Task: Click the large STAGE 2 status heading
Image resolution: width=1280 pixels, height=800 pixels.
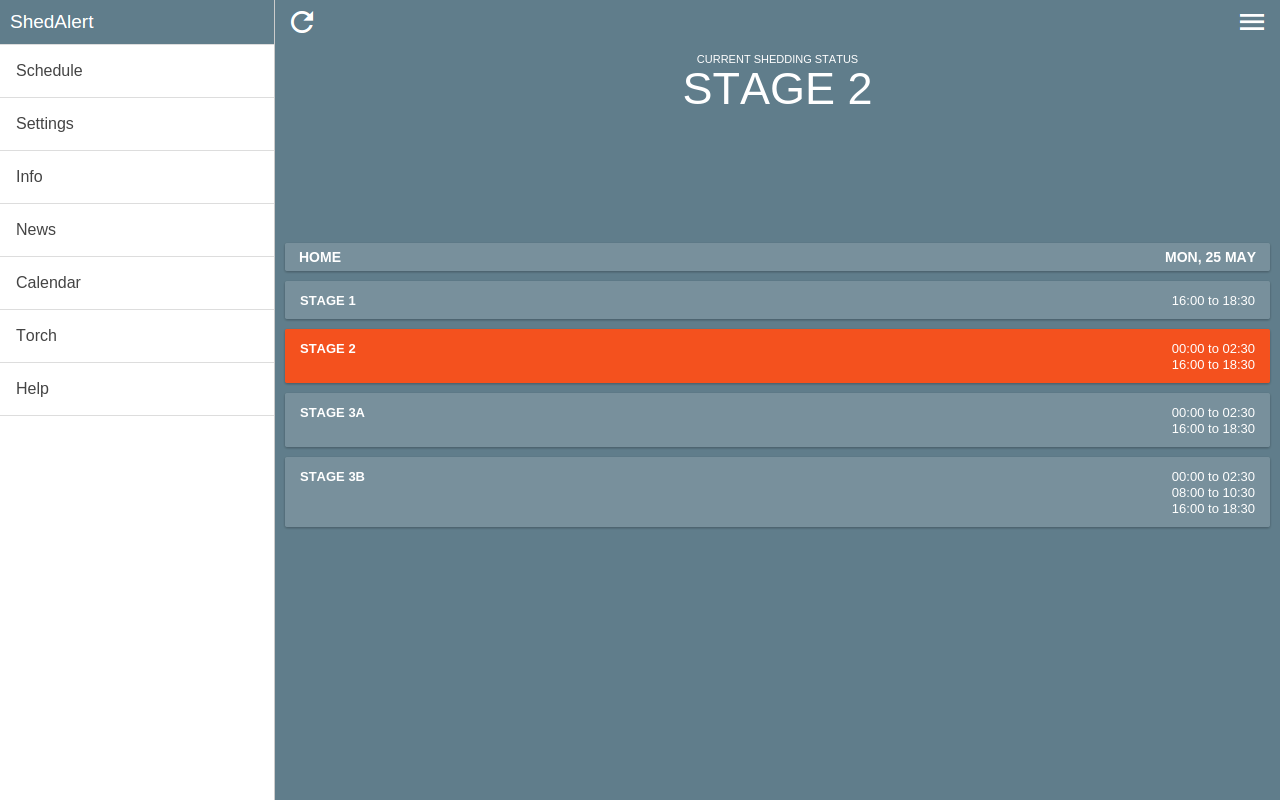Action: [x=777, y=89]
